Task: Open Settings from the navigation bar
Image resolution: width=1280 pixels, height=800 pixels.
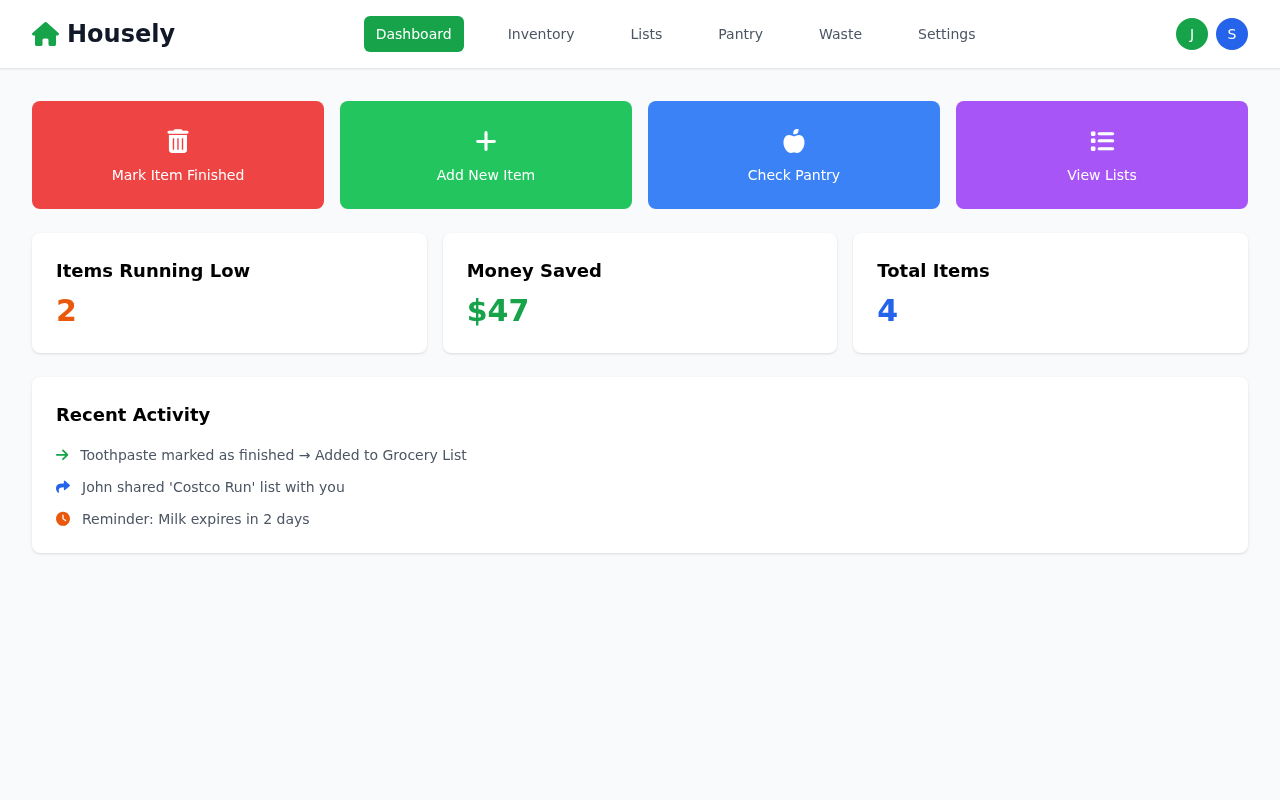Action: [x=947, y=34]
